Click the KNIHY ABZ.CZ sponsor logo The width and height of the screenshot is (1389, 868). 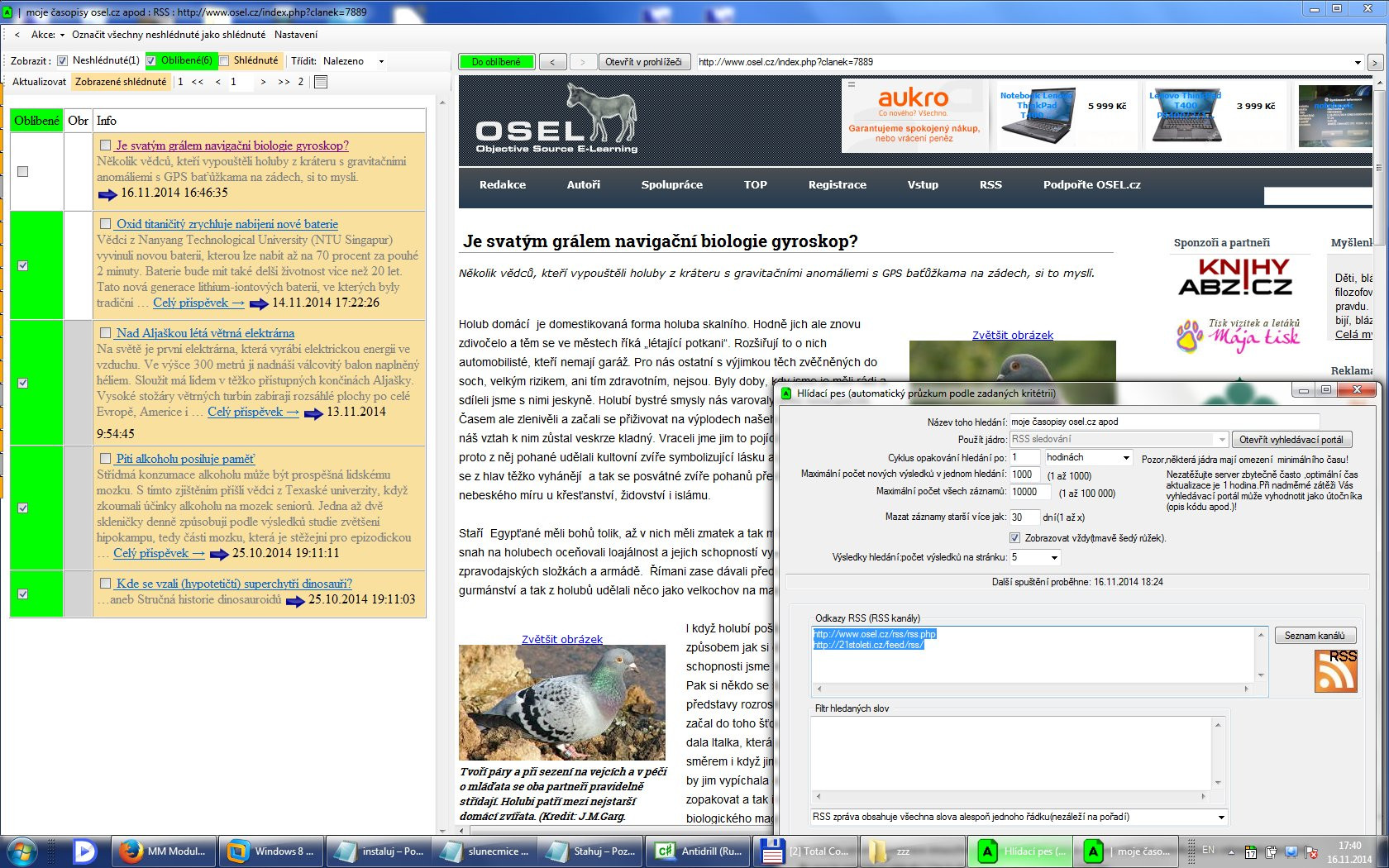pyautogui.click(x=1235, y=277)
